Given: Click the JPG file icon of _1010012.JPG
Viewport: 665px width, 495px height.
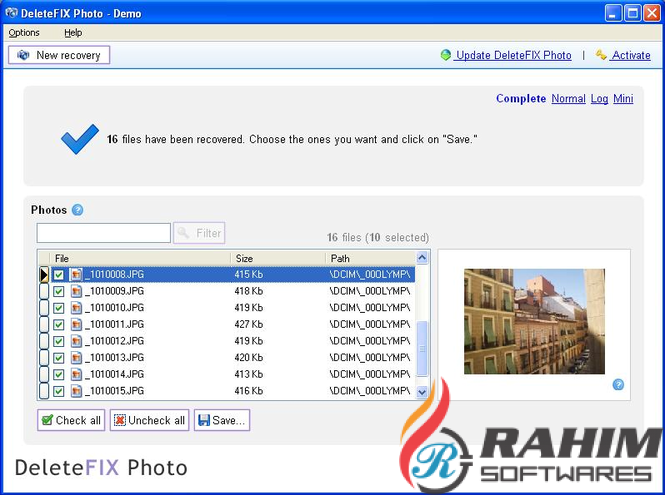Looking at the screenshot, I should pyautogui.click(x=76, y=341).
